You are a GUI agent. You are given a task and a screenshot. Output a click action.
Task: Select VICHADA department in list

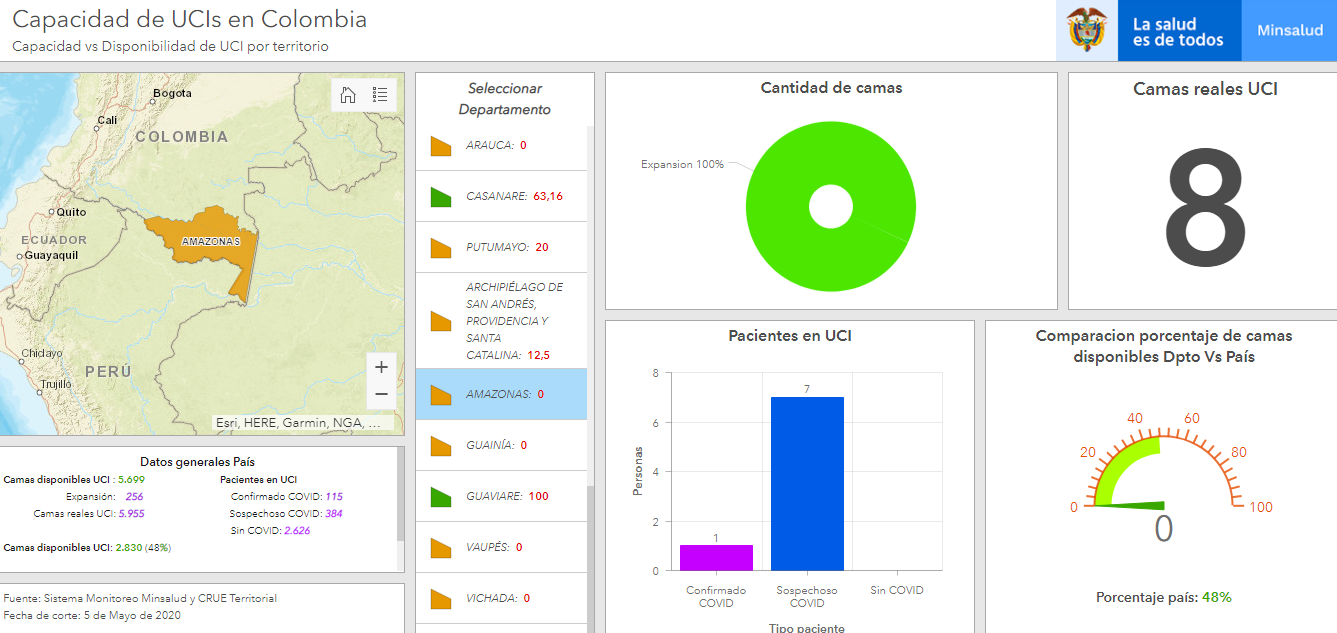501,598
